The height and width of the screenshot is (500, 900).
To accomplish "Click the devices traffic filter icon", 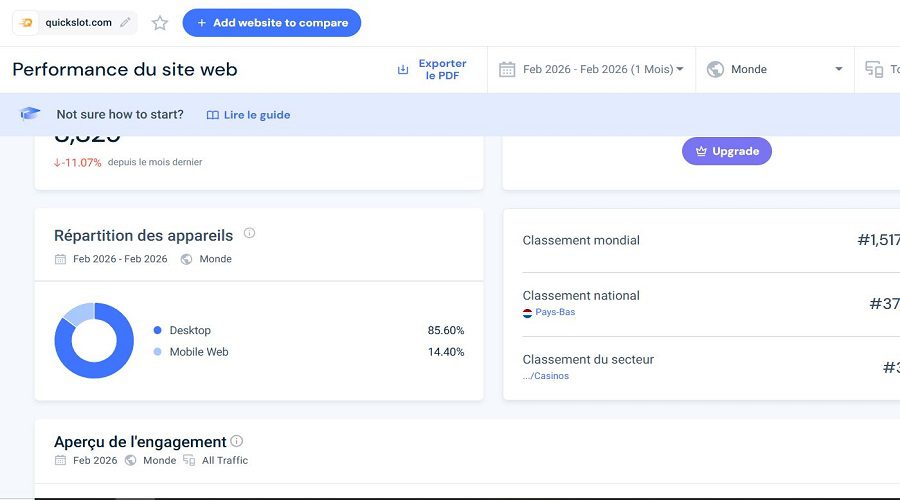I will (x=874, y=69).
